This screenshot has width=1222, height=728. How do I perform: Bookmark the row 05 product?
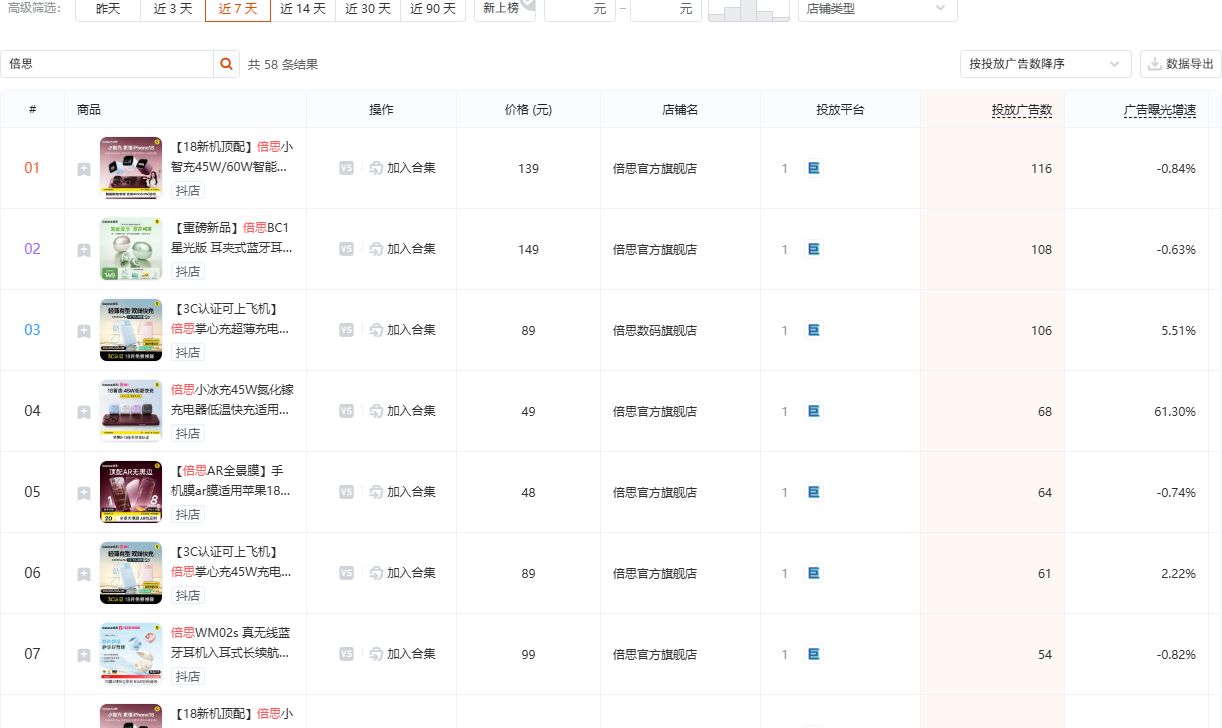(x=84, y=493)
